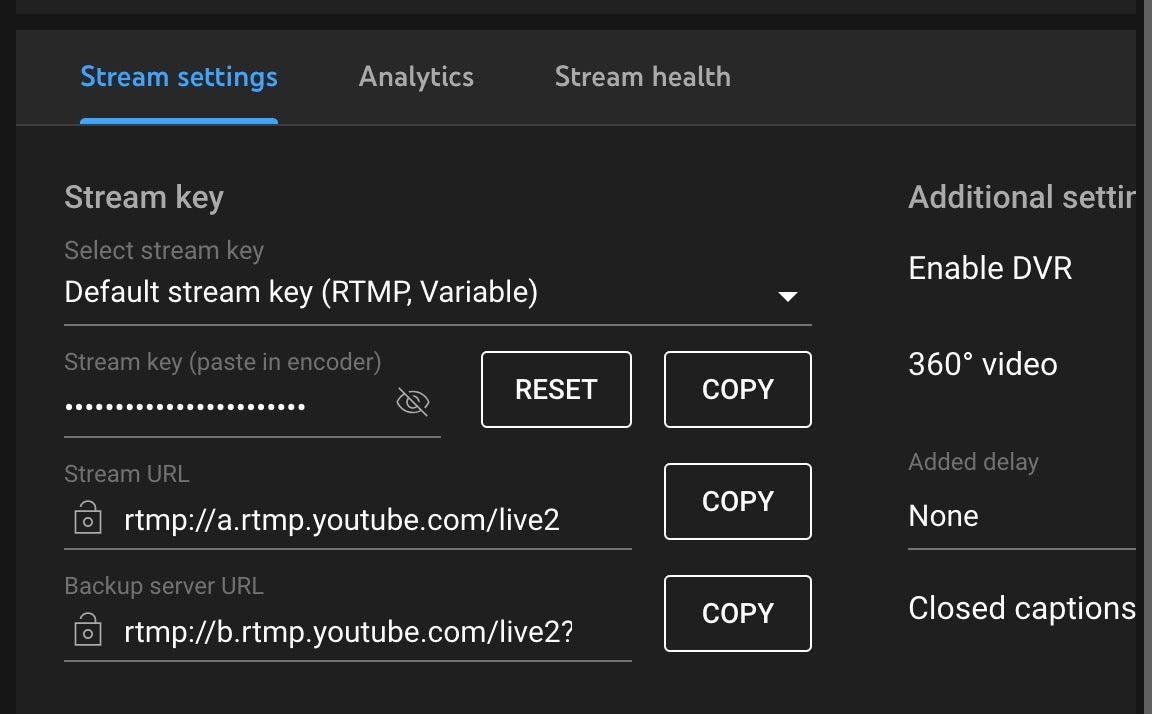Click the hidden stream key field

click(x=228, y=406)
